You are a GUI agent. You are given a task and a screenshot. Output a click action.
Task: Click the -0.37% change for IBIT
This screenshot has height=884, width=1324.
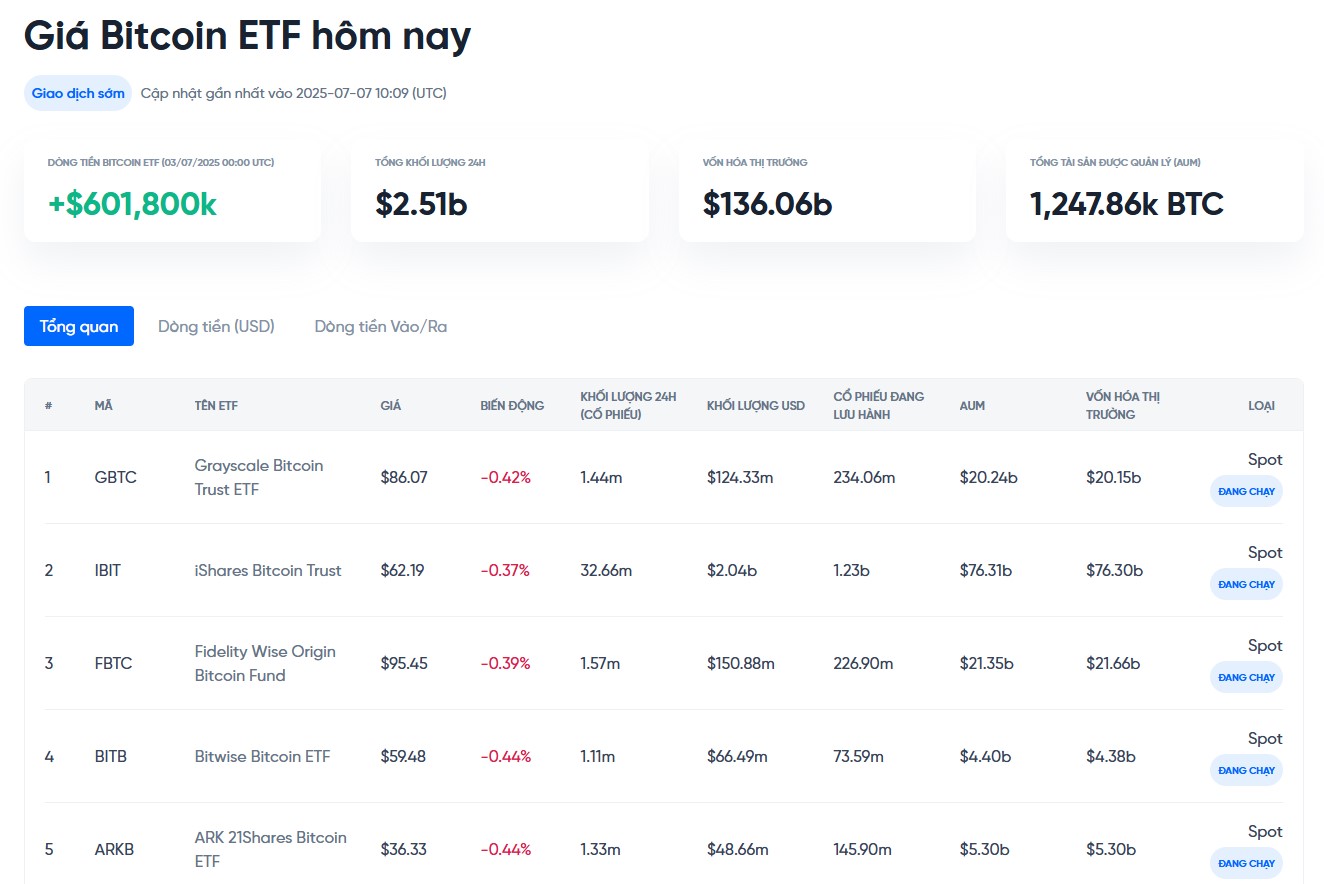point(505,570)
